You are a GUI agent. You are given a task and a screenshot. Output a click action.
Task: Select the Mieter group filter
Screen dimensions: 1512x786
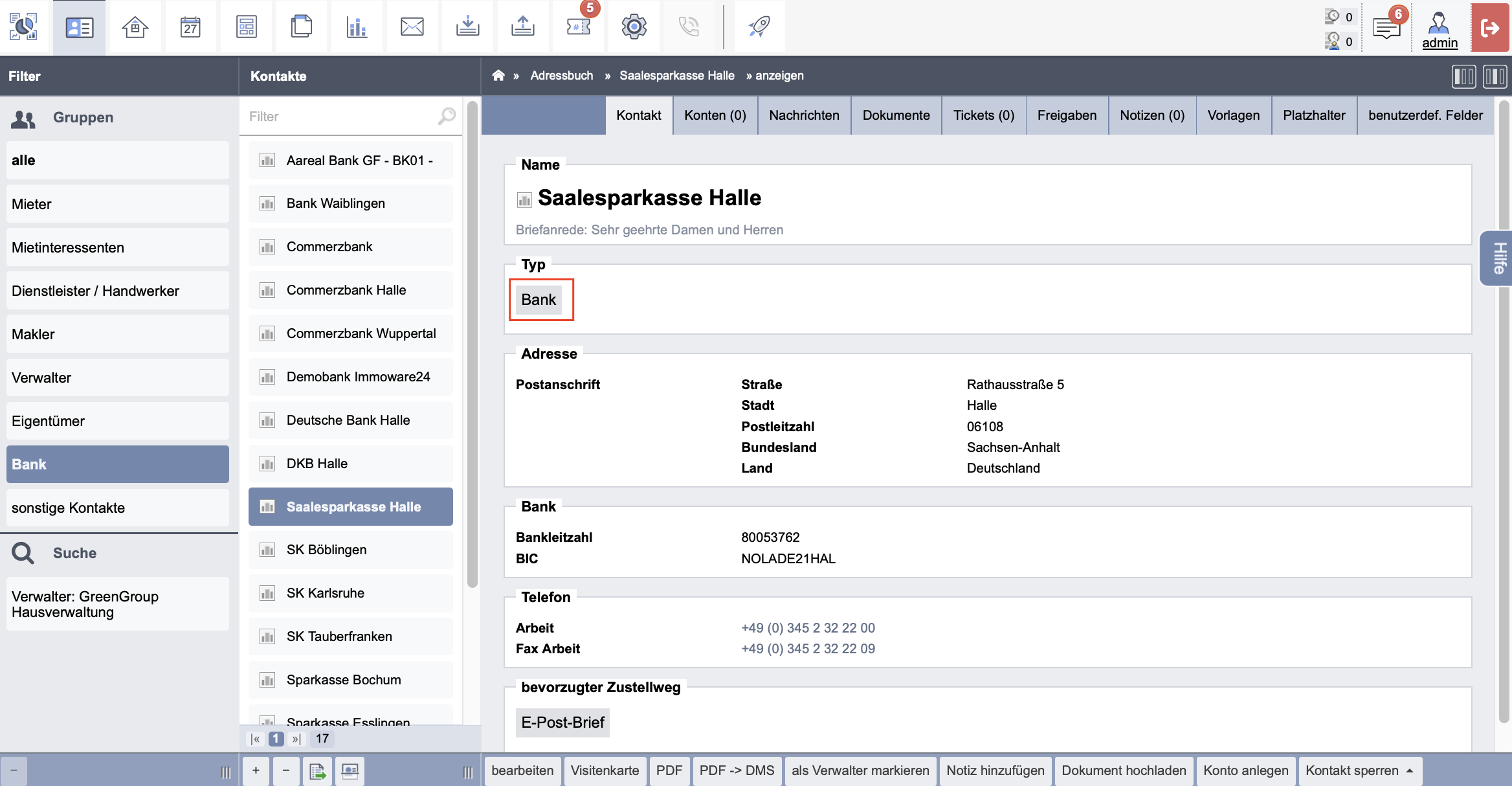coord(118,204)
